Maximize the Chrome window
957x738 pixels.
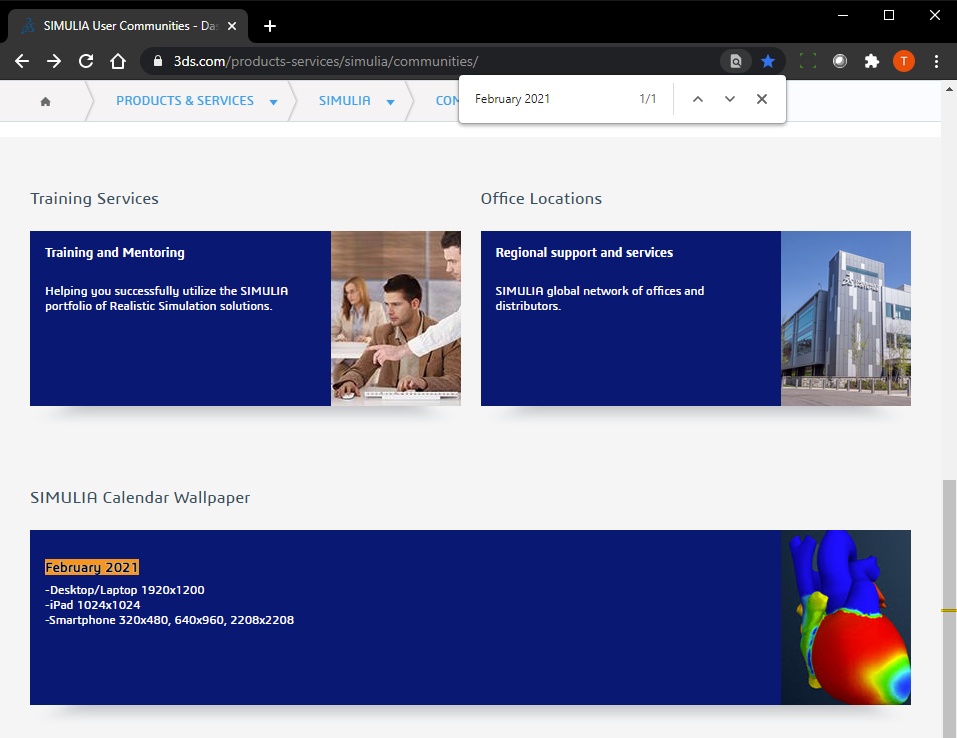click(889, 15)
